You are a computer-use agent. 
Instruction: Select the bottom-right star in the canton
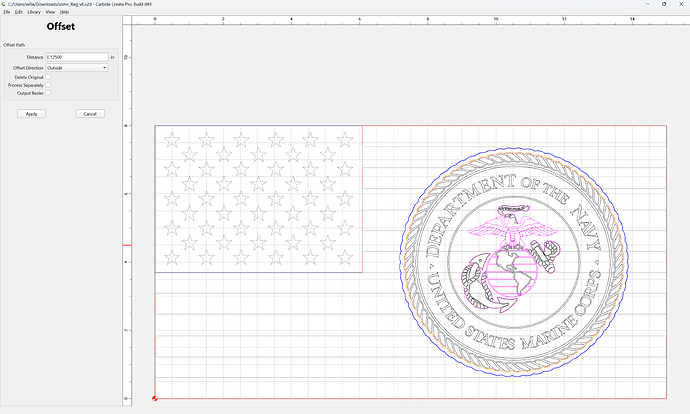coord(345,258)
